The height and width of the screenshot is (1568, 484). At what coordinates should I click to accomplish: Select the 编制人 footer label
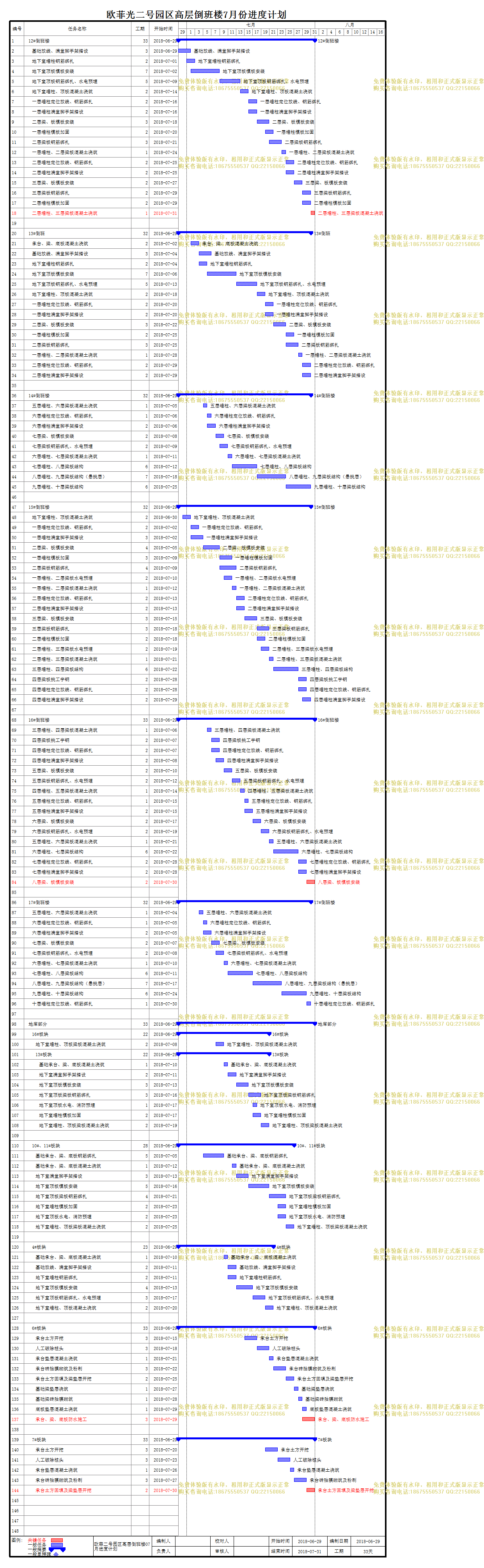tap(163, 1541)
